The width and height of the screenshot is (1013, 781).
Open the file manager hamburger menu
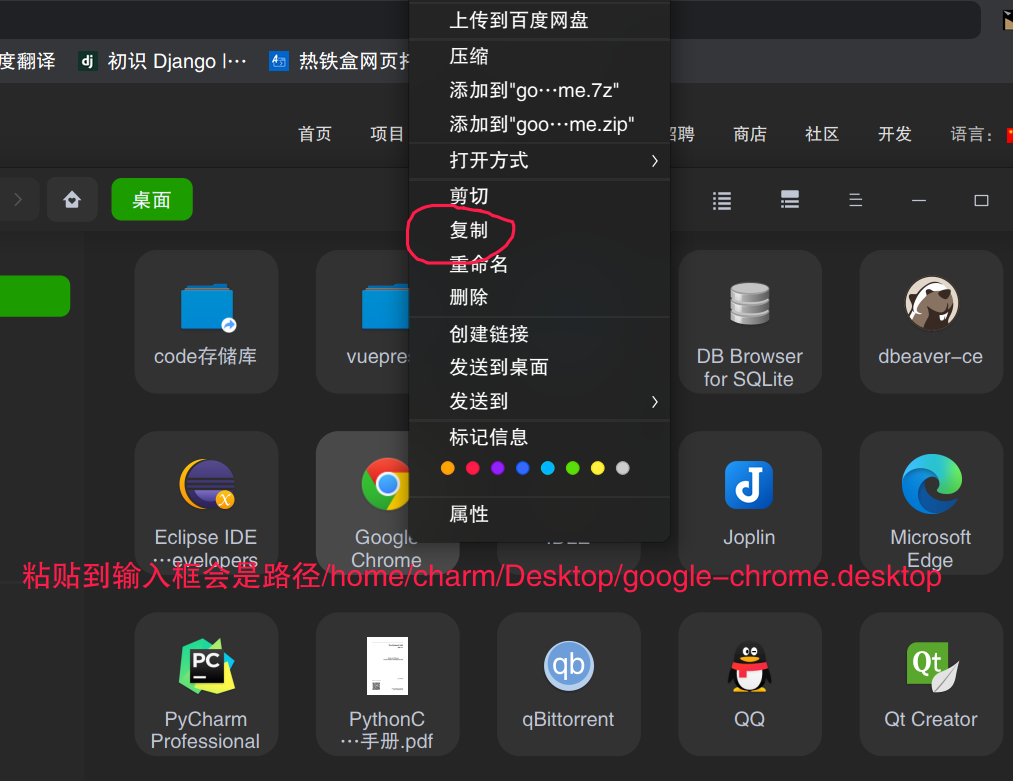[x=855, y=200]
